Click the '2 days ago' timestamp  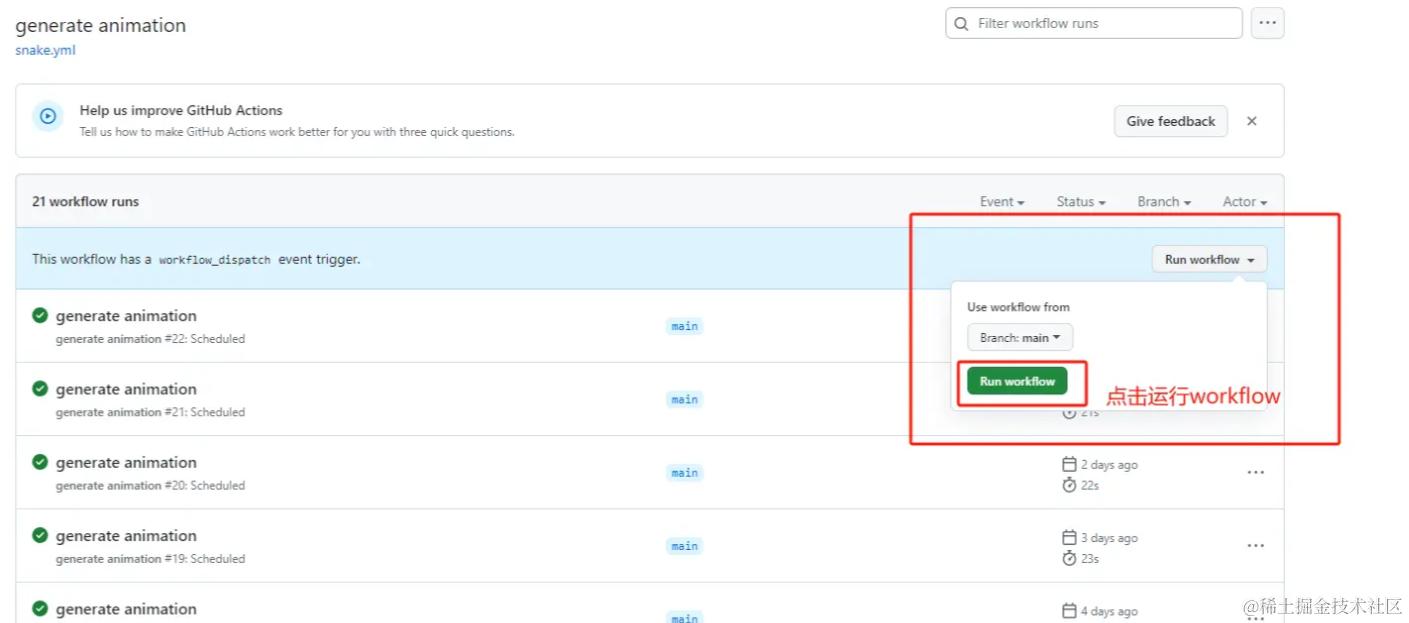pyautogui.click(x=1109, y=465)
